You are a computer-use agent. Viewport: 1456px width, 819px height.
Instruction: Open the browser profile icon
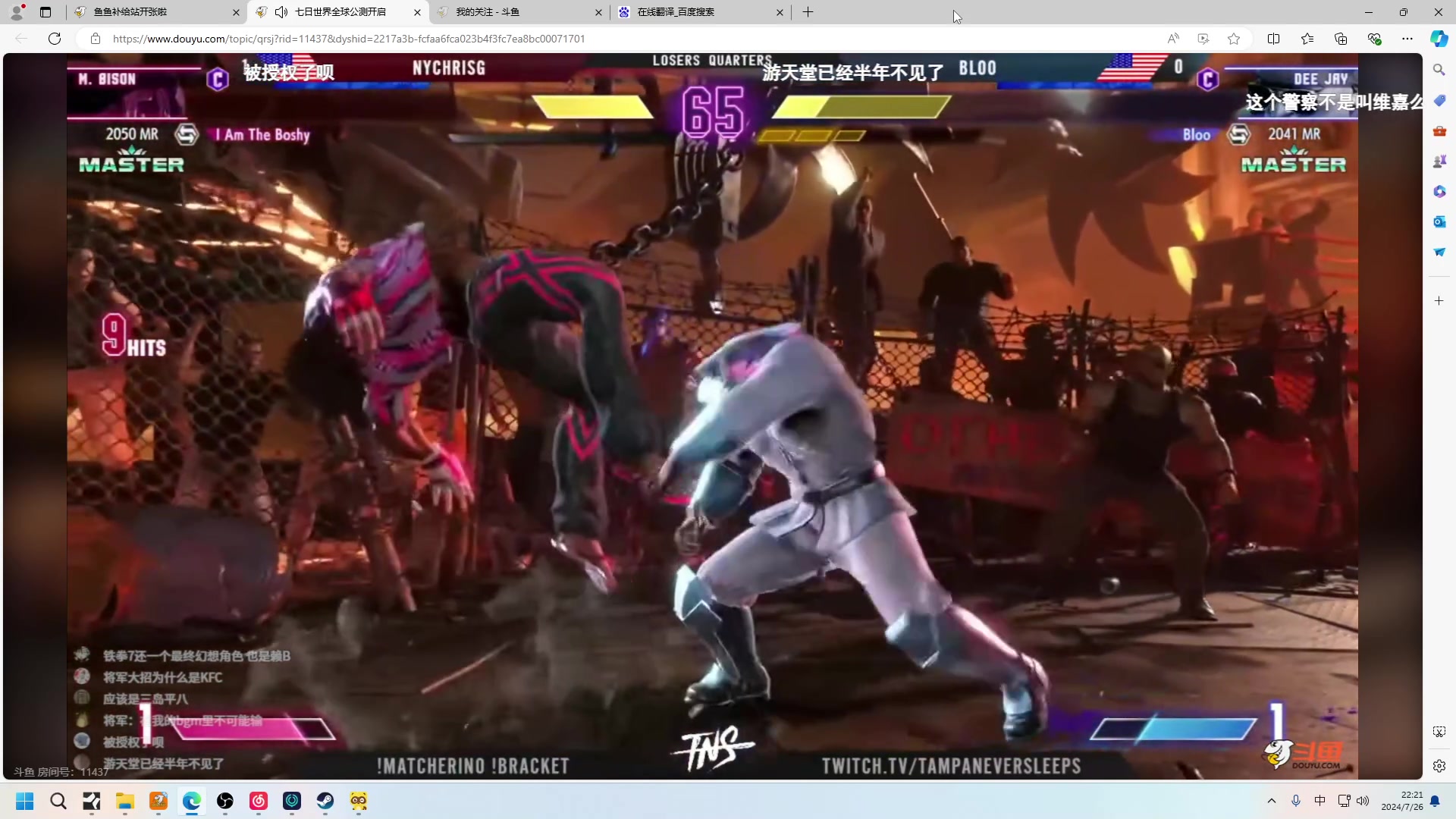(17, 11)
